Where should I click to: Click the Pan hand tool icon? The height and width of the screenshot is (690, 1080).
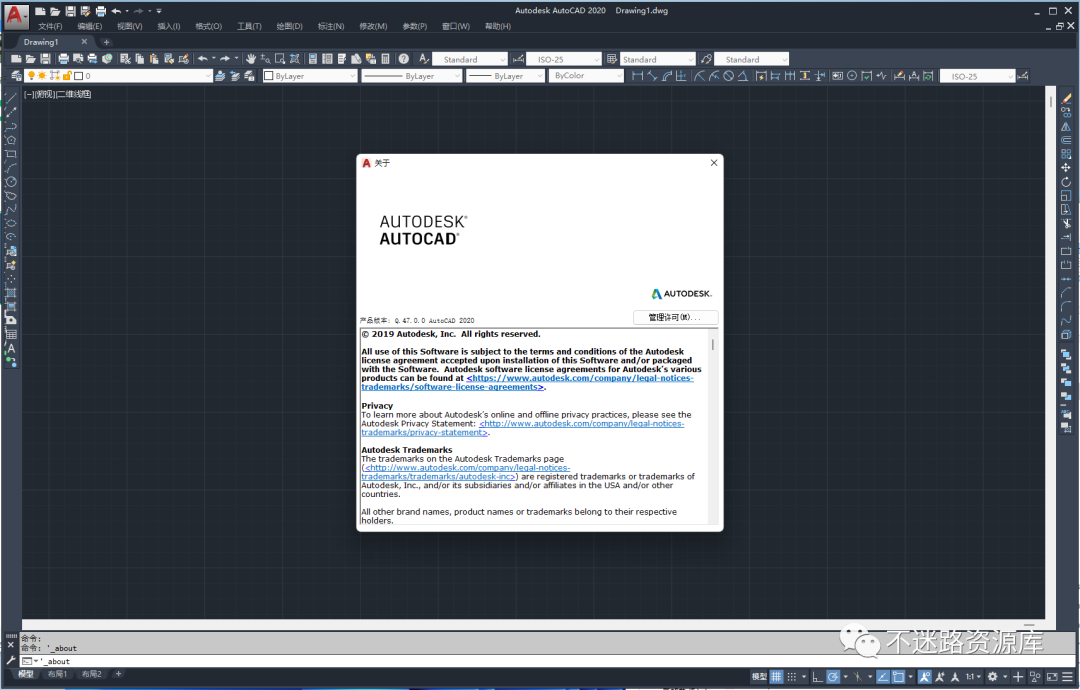[x=251, y=59]
